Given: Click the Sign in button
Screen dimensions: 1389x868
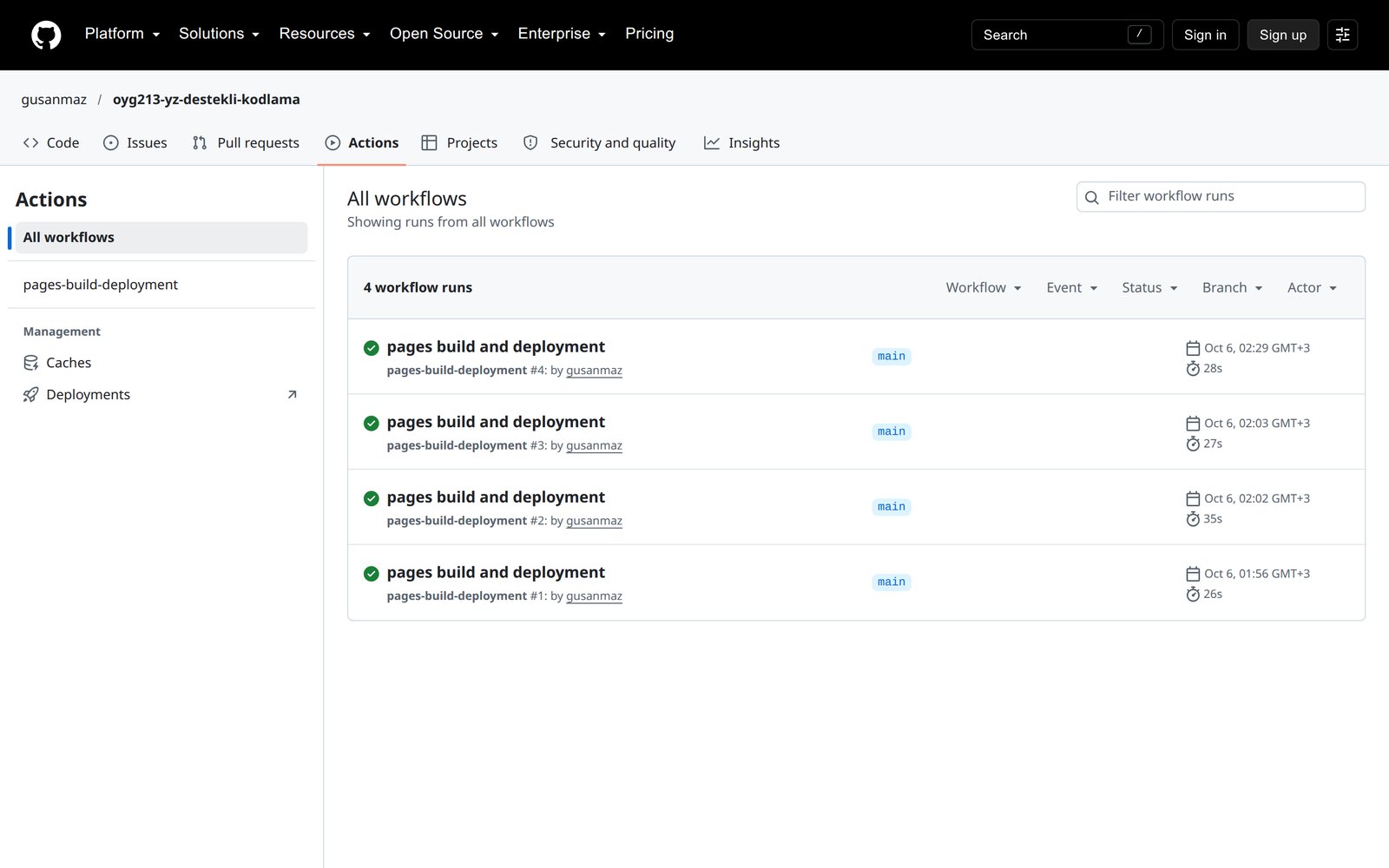Looking at the screenshot, I should pyautogui.click(x=1205, y=35).
